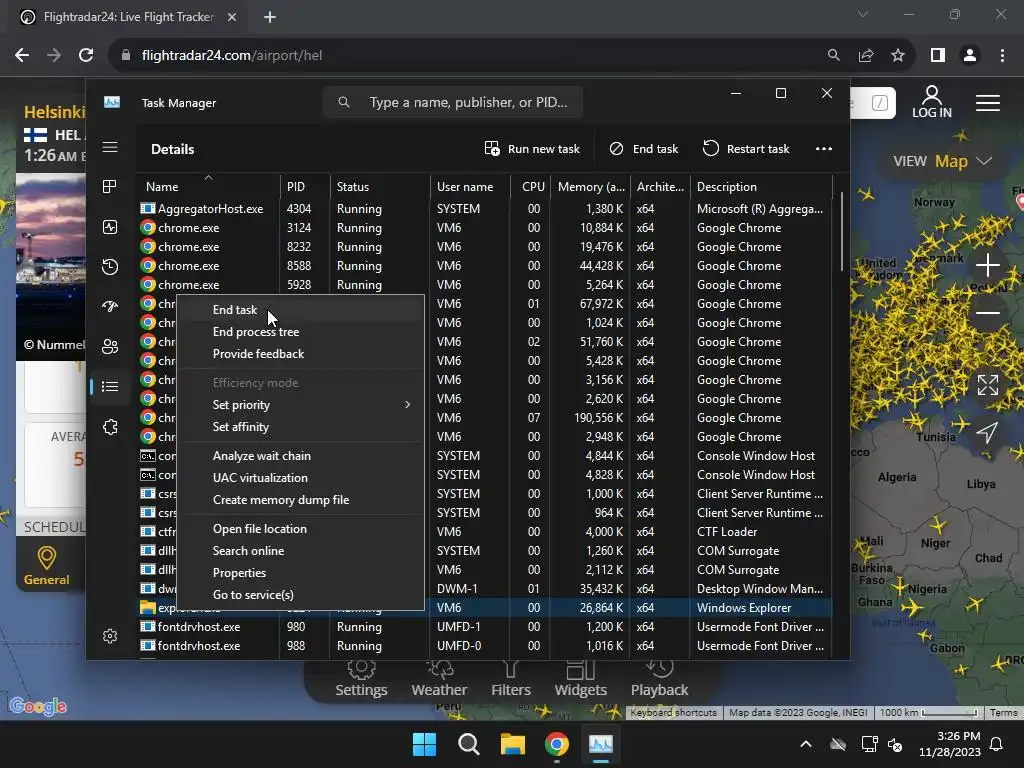This screenshot has width=1024, height=768.
Task: Select Details page icon in sidebar
Action: (x=110, y=387)
